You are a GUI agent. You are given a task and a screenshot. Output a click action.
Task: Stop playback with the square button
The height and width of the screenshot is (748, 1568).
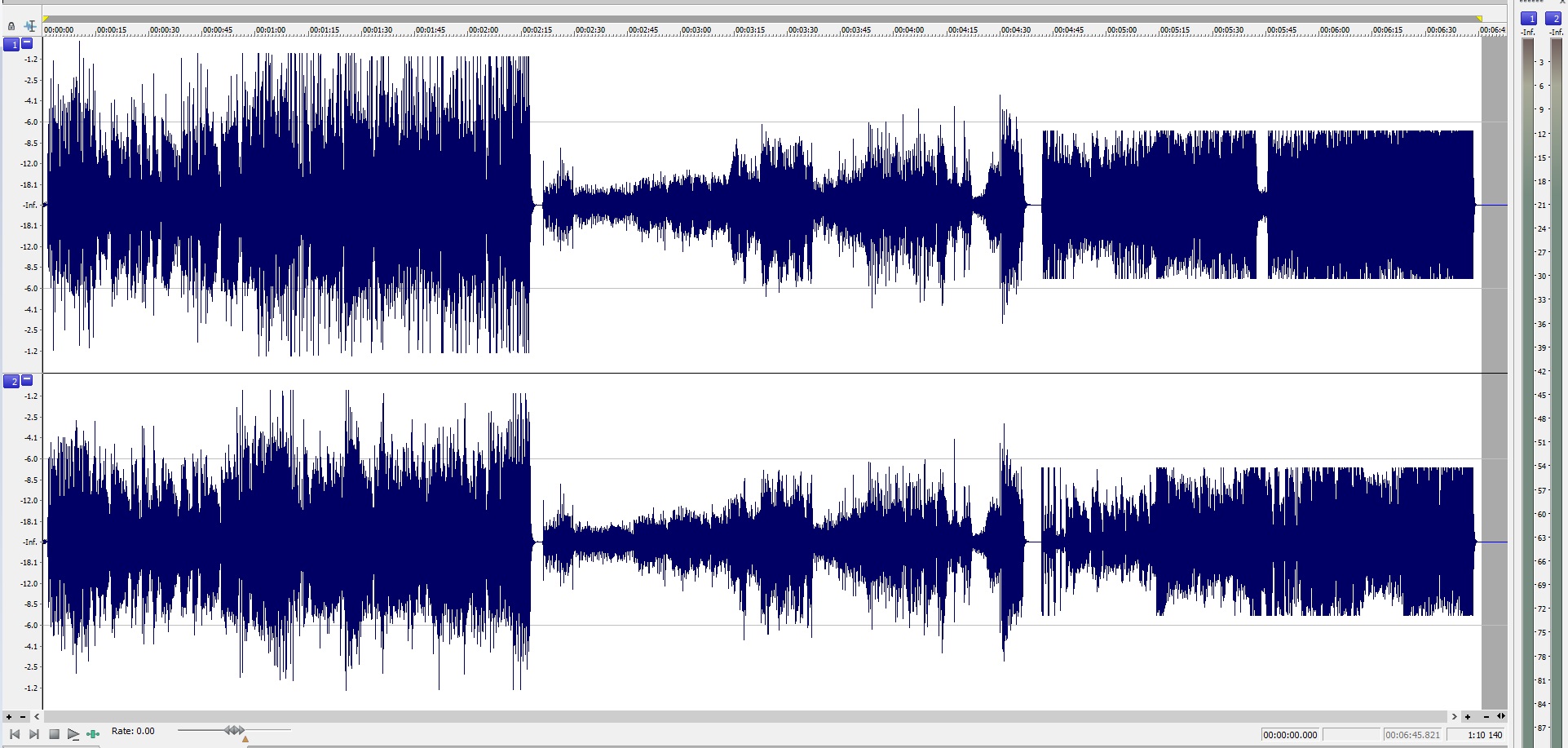[x=54, y=734]
